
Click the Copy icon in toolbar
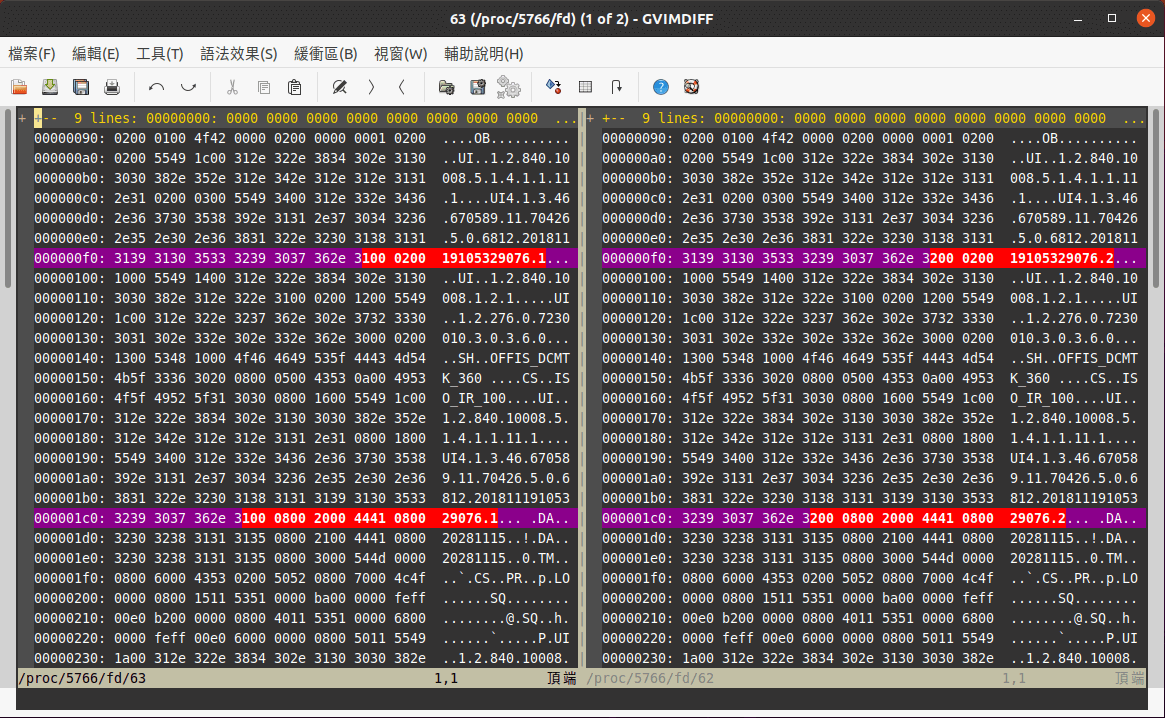click(264, 87)
